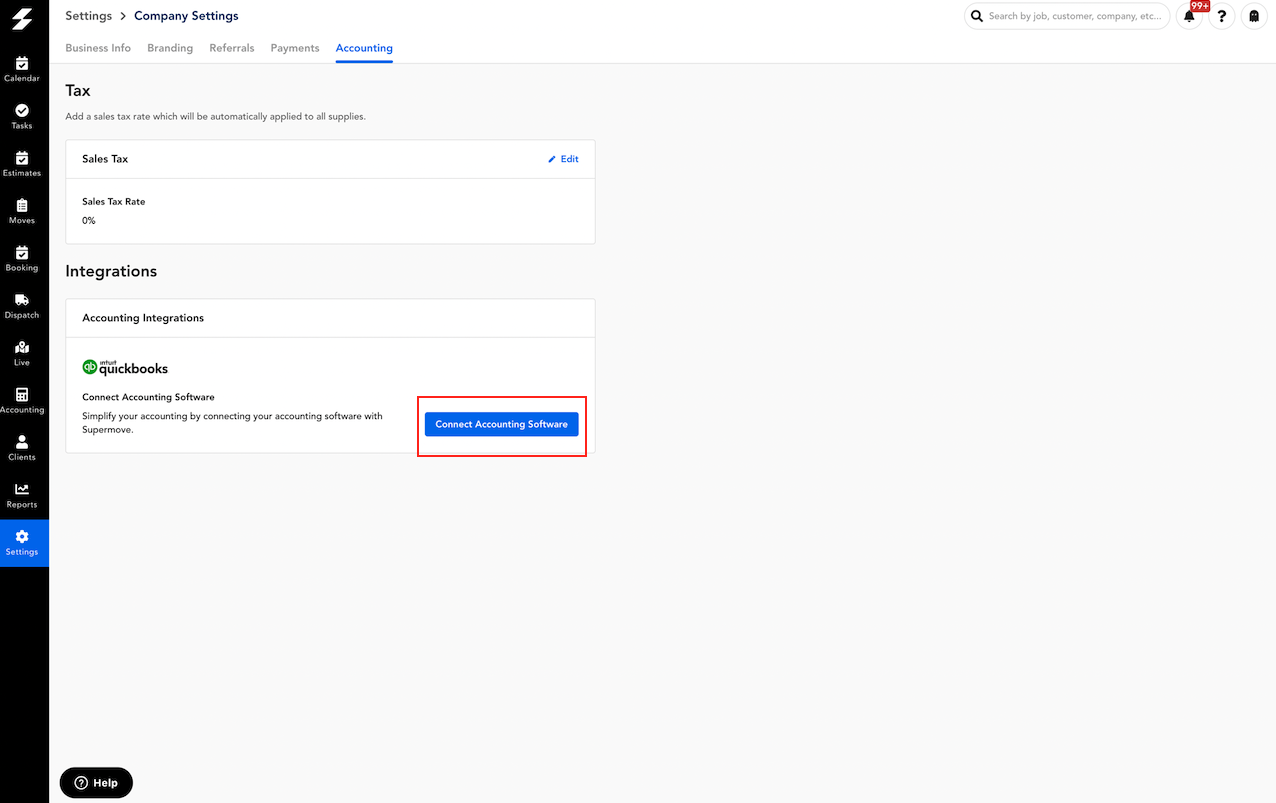Click the Supermove logo

[22, 18]
